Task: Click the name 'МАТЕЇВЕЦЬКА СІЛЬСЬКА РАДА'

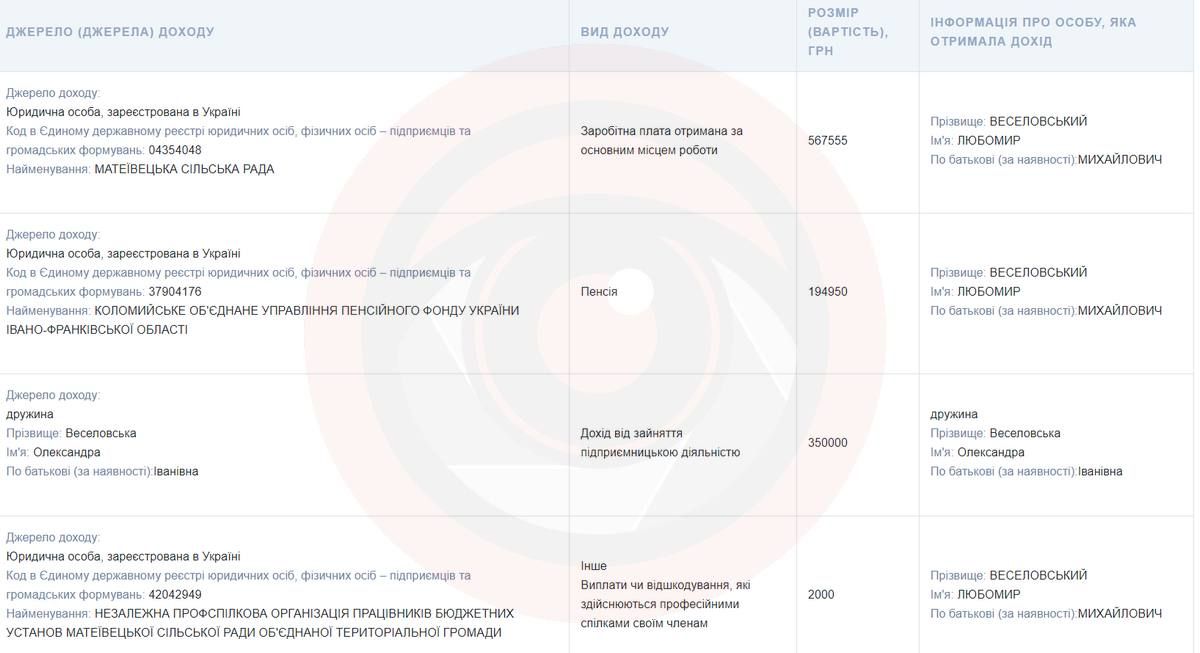Action: (x=184, y=169)
